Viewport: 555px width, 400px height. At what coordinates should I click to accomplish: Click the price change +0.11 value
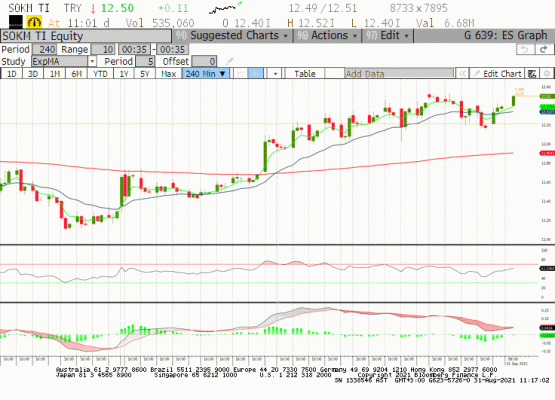pyautogui.click(x=173, y=8)
